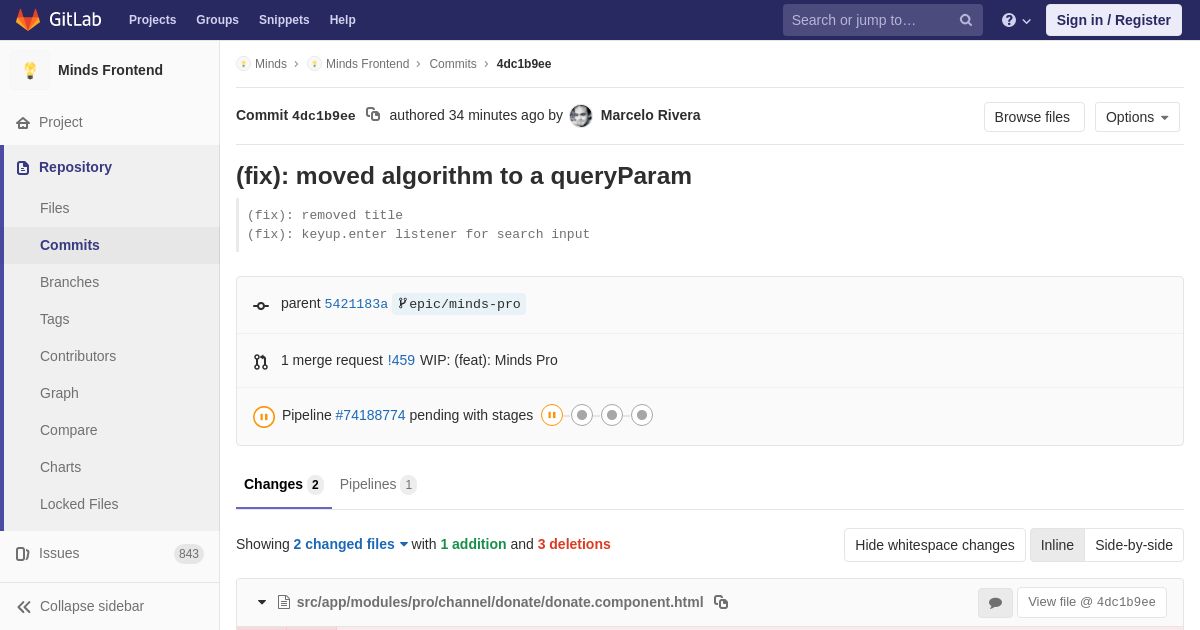
Task: Copy the commit SHA with clipboard icon
Action: click(x=373, y=115)
